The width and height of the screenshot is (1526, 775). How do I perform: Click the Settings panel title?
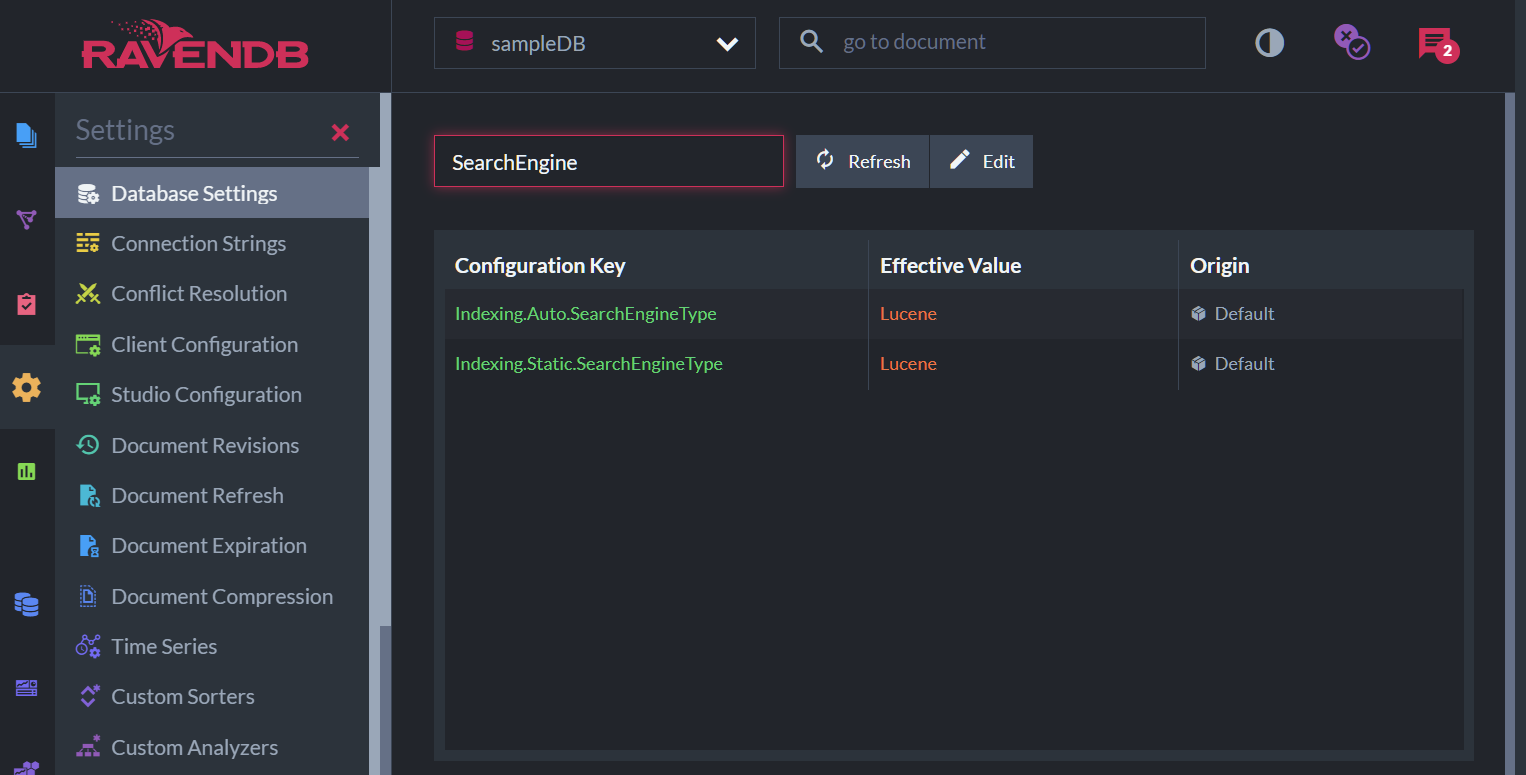coord(125,130)
